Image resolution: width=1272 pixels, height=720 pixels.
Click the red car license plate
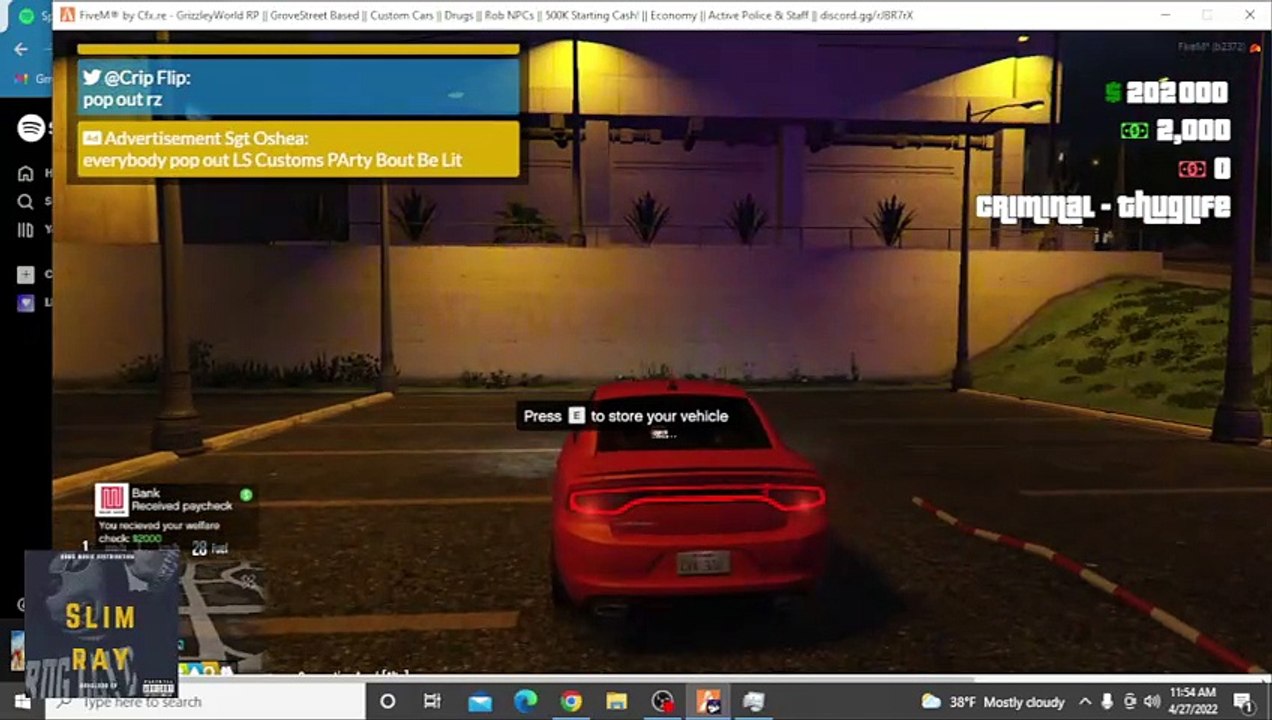tap(703, 563)
